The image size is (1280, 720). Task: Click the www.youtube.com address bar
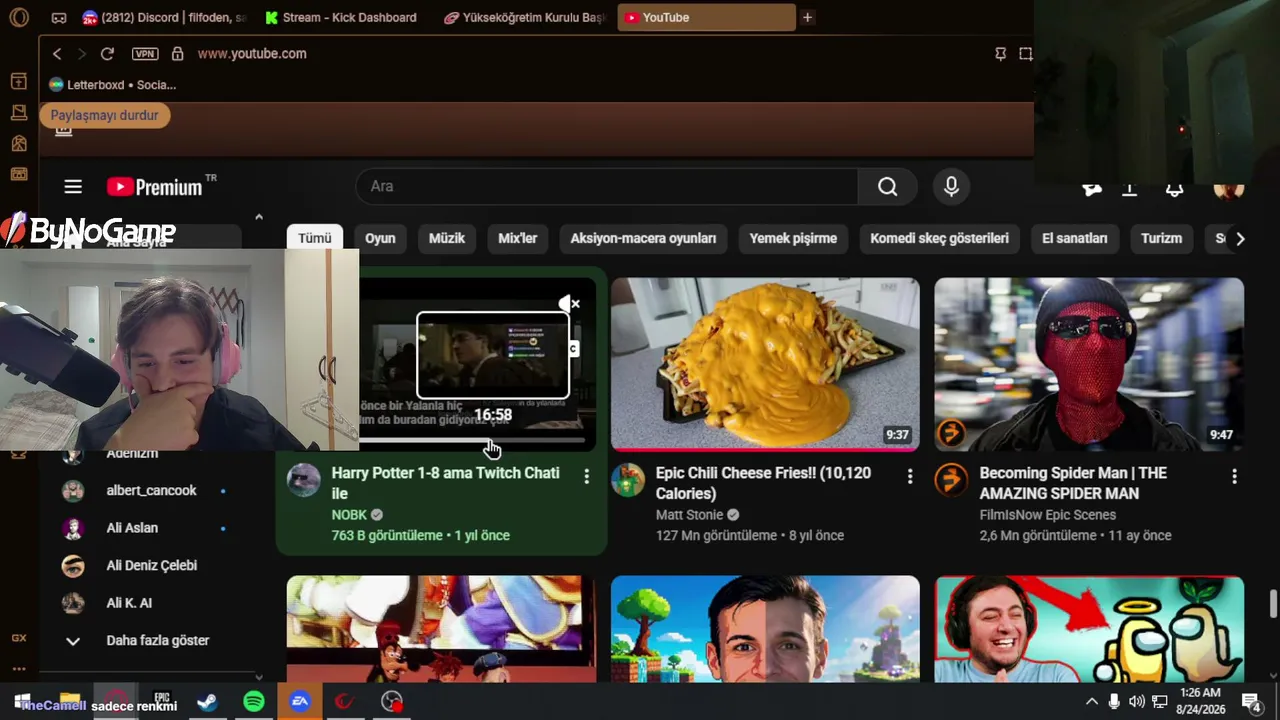click(252, 54)
